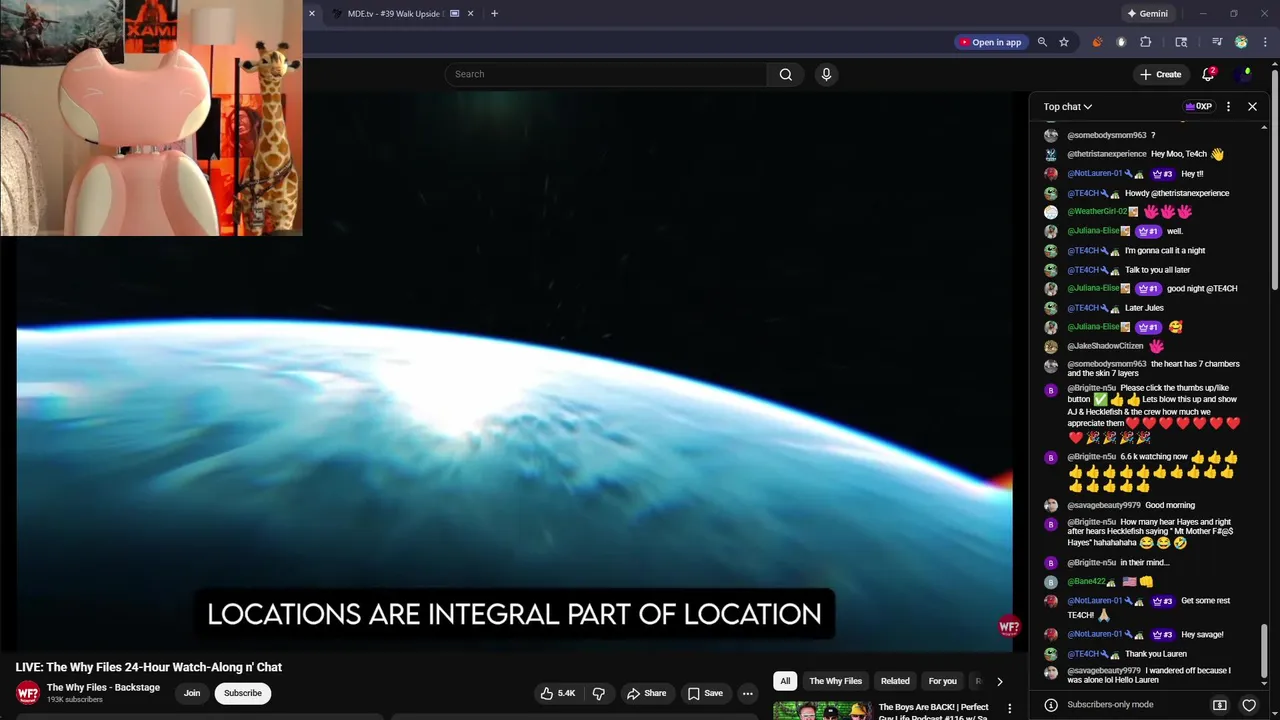Open more actions menu beside Save
The width and height of the screenshot is (1280, 720).
coord(747,693)
